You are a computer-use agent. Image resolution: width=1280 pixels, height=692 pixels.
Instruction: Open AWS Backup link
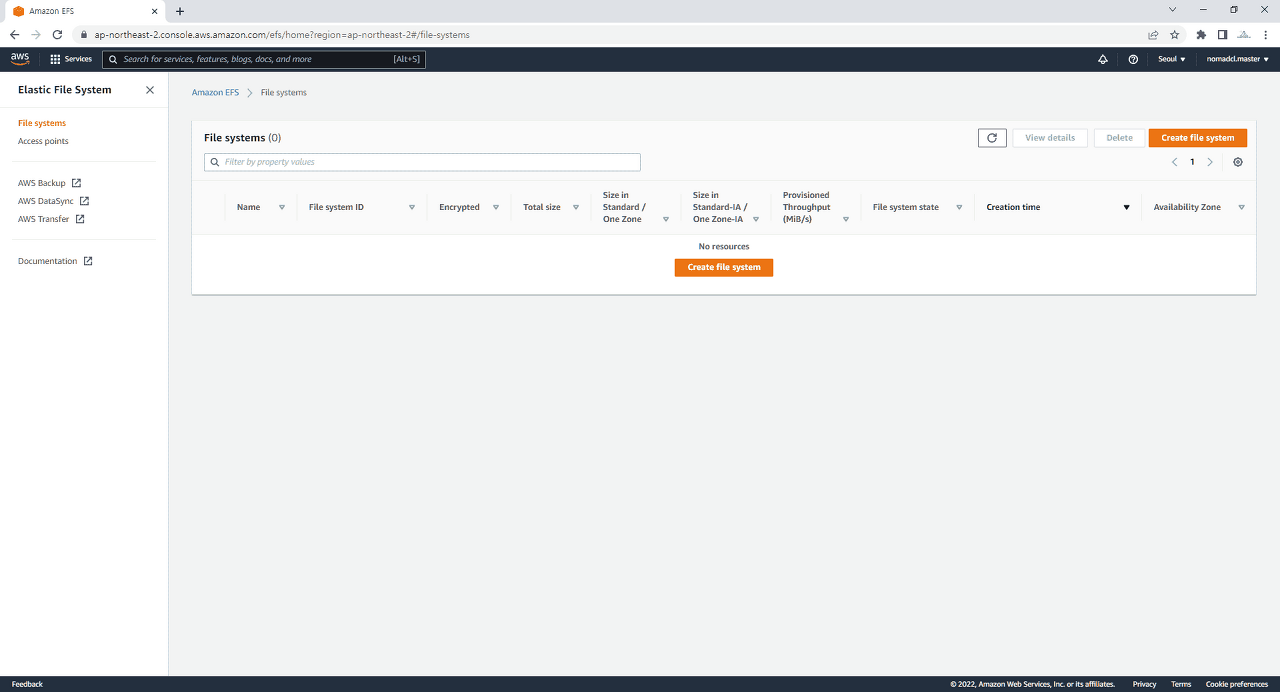pyautogui.click(x=42, y=183)
